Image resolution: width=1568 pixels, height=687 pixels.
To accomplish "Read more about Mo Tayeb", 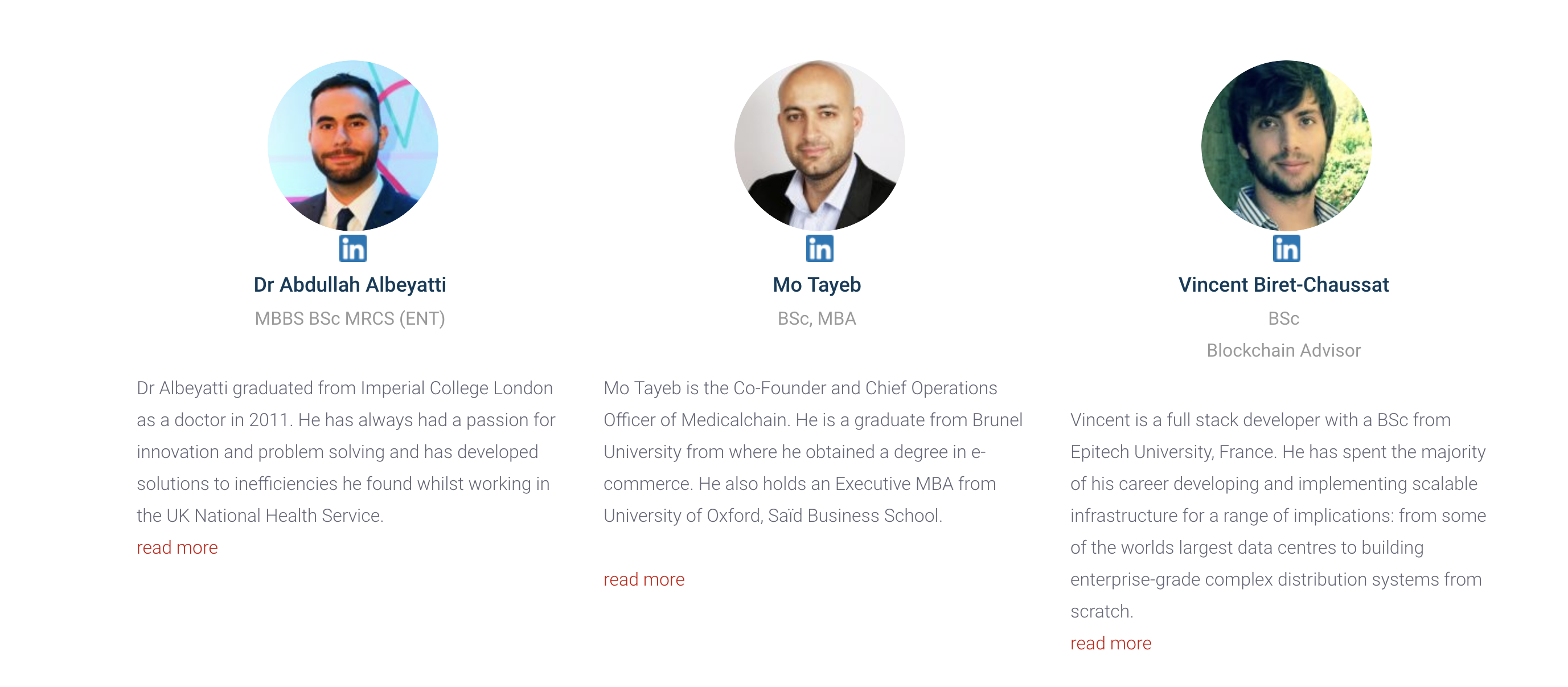I will 644,579.
